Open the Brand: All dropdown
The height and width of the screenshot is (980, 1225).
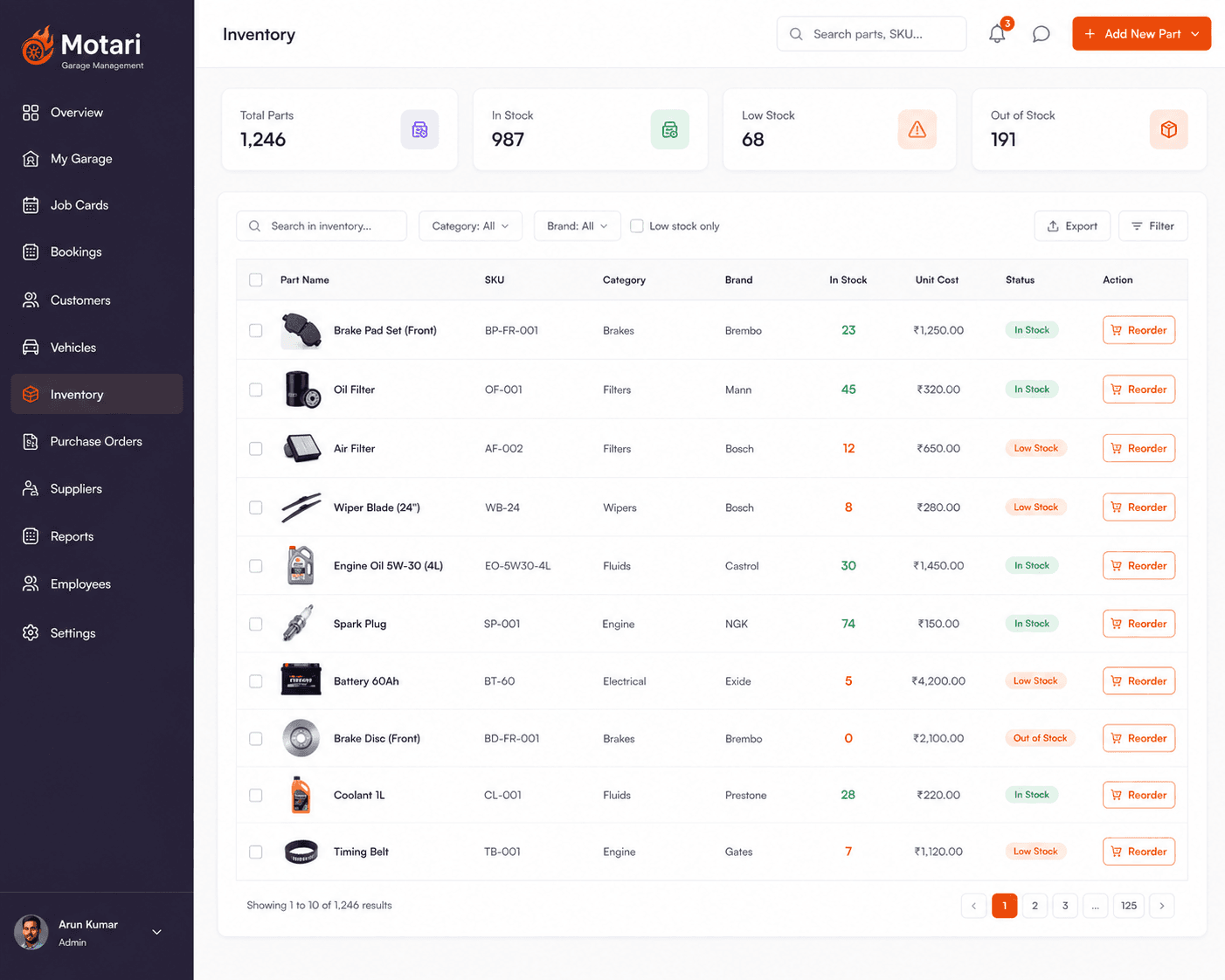pos(577,226)
